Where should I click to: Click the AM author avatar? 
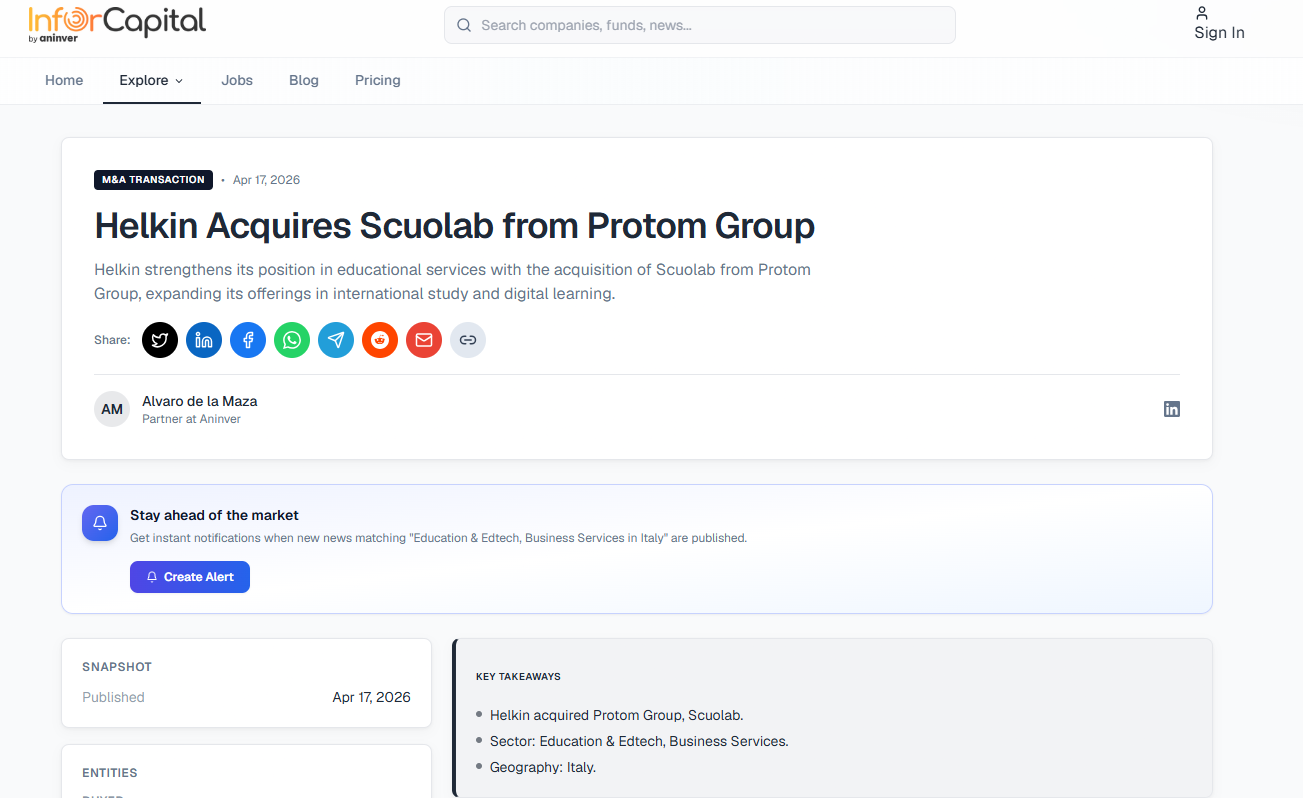tap(112, 409)
